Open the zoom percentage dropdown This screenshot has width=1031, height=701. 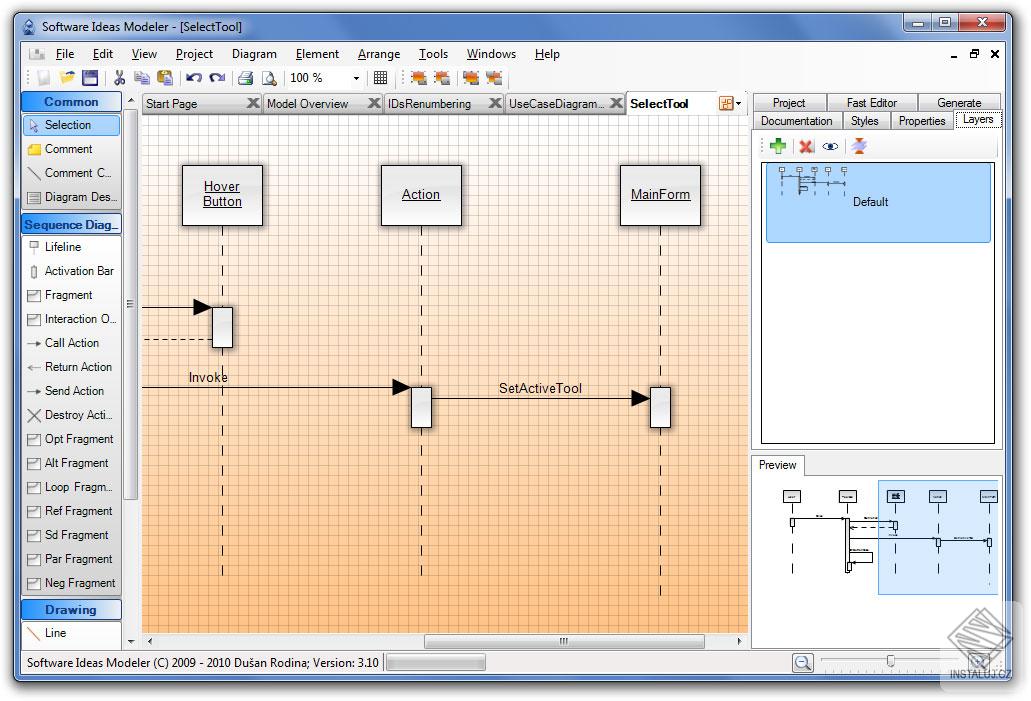(x=355, y=77)
